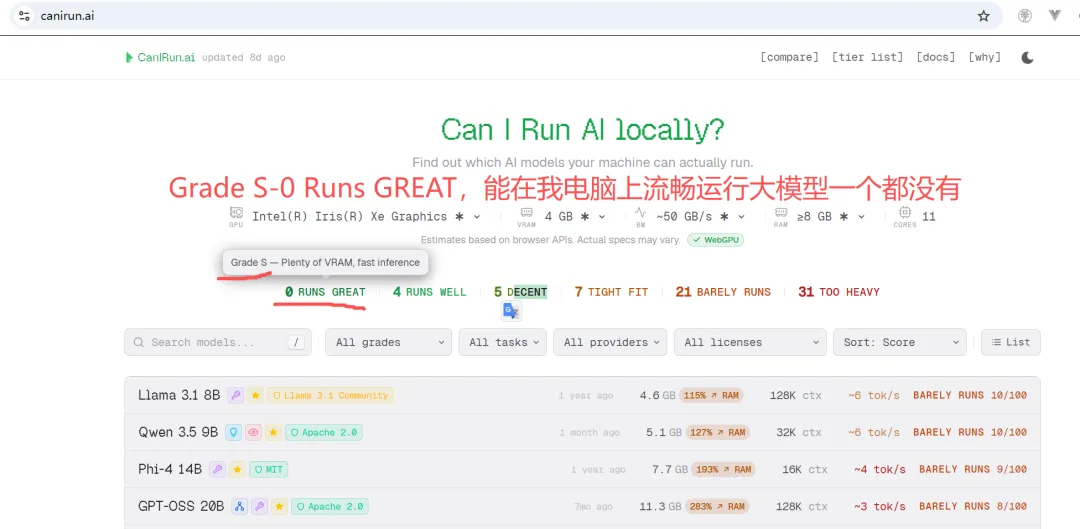The height and width of the screenshot is (529, 1080).
Task: Filter by 21 BARELY RUNS
Action: [723, 292]
